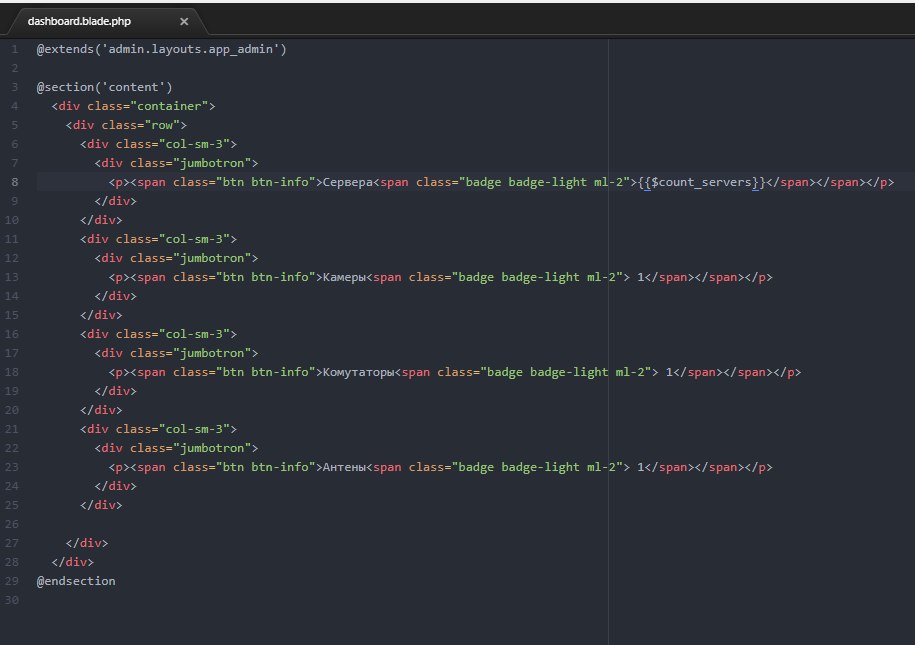Click jumbotron div on line 7

(x=176, y=163)
